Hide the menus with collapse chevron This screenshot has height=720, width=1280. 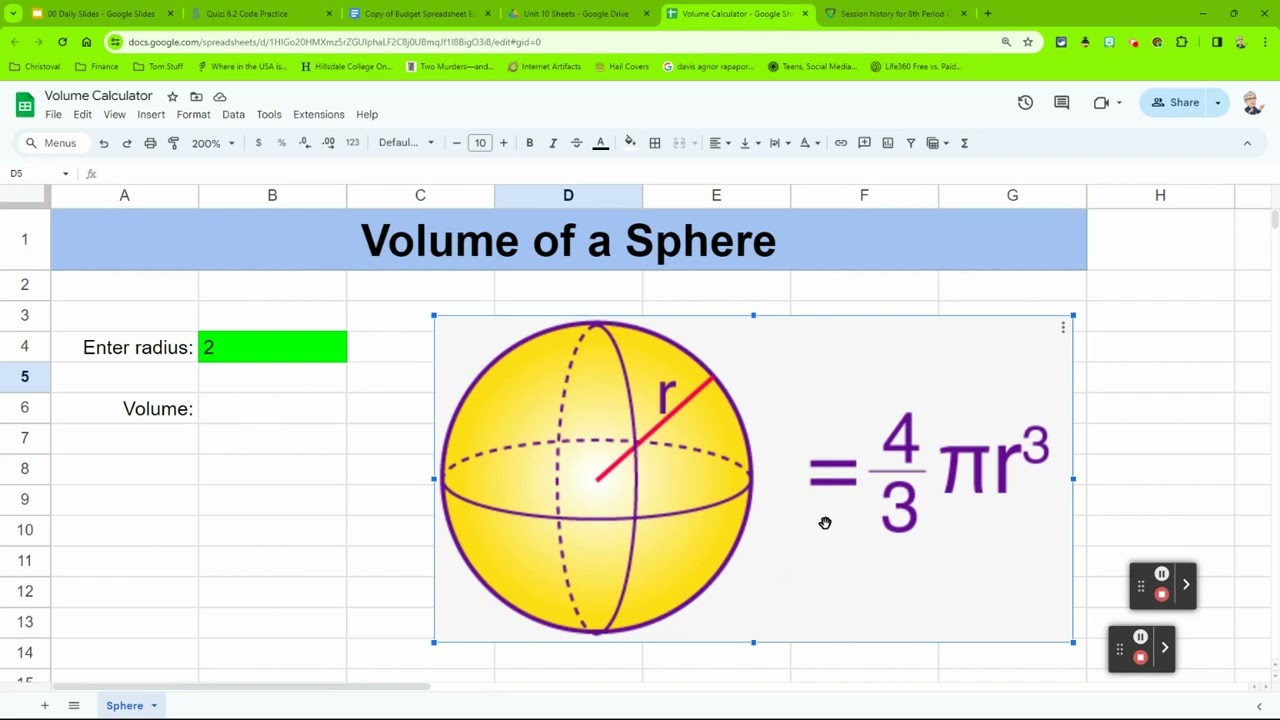coord(1247,143)
